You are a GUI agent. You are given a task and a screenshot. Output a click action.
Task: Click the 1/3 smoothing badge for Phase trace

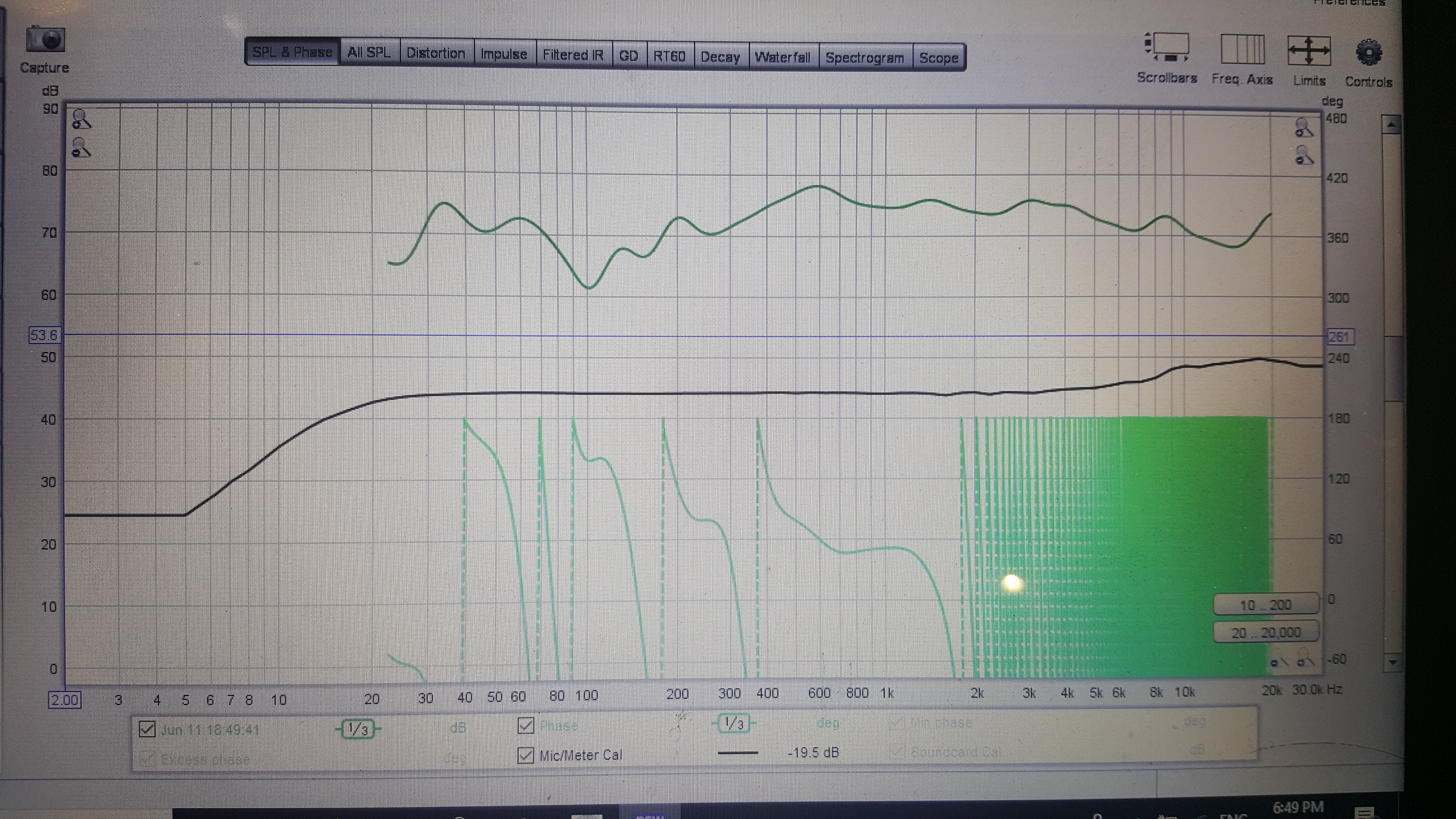click(734, 724)
